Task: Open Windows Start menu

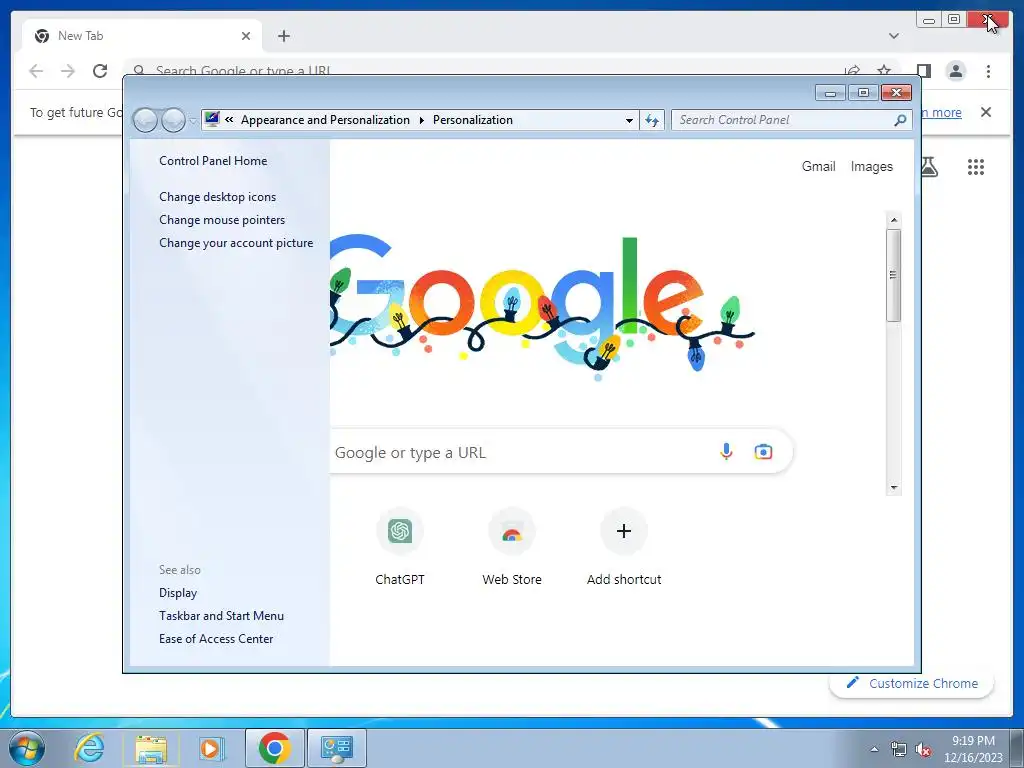Action: click(x=27, y=748)
